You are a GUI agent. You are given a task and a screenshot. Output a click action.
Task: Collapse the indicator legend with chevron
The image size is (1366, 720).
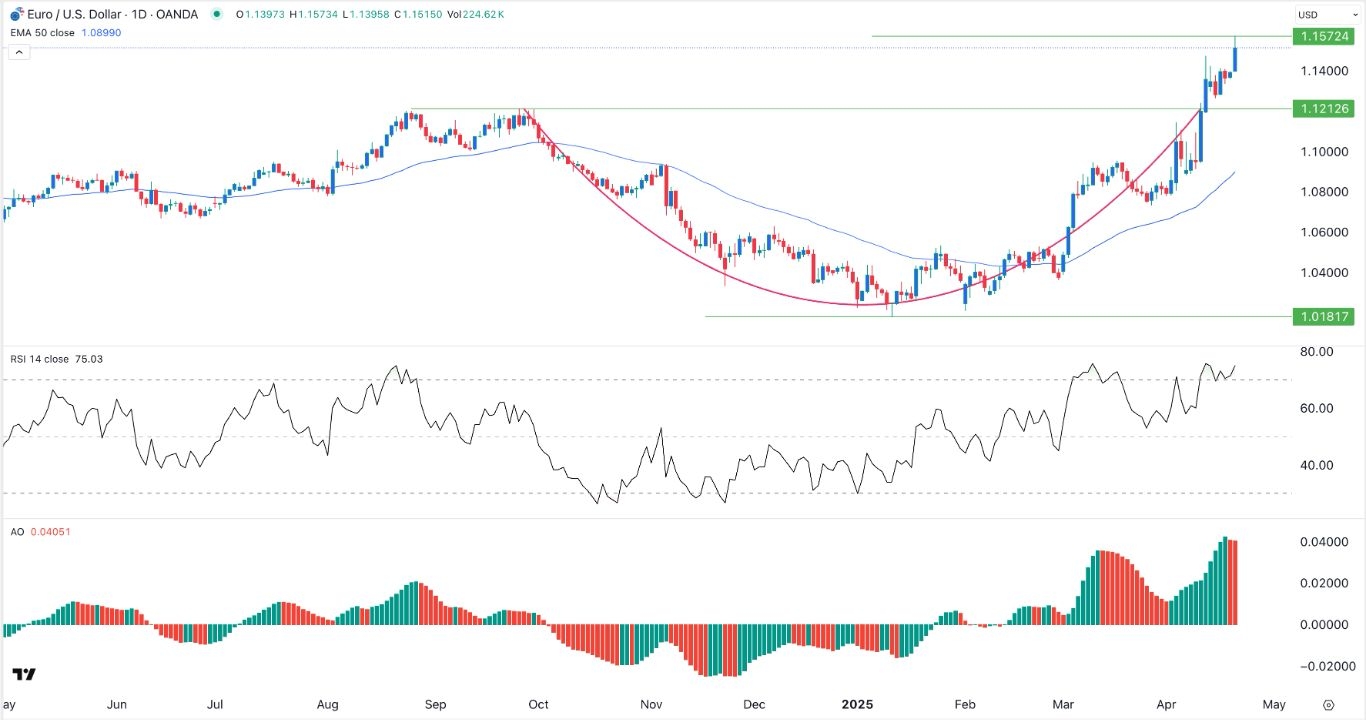point(18,50)
